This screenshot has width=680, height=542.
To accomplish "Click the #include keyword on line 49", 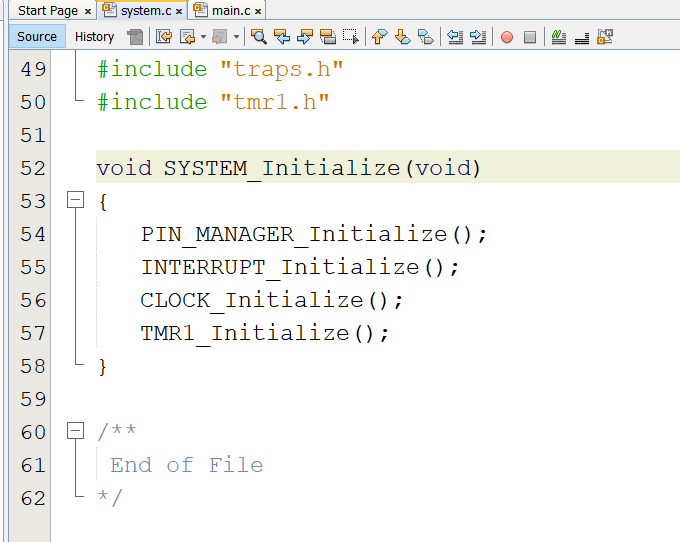I will 152,69.
